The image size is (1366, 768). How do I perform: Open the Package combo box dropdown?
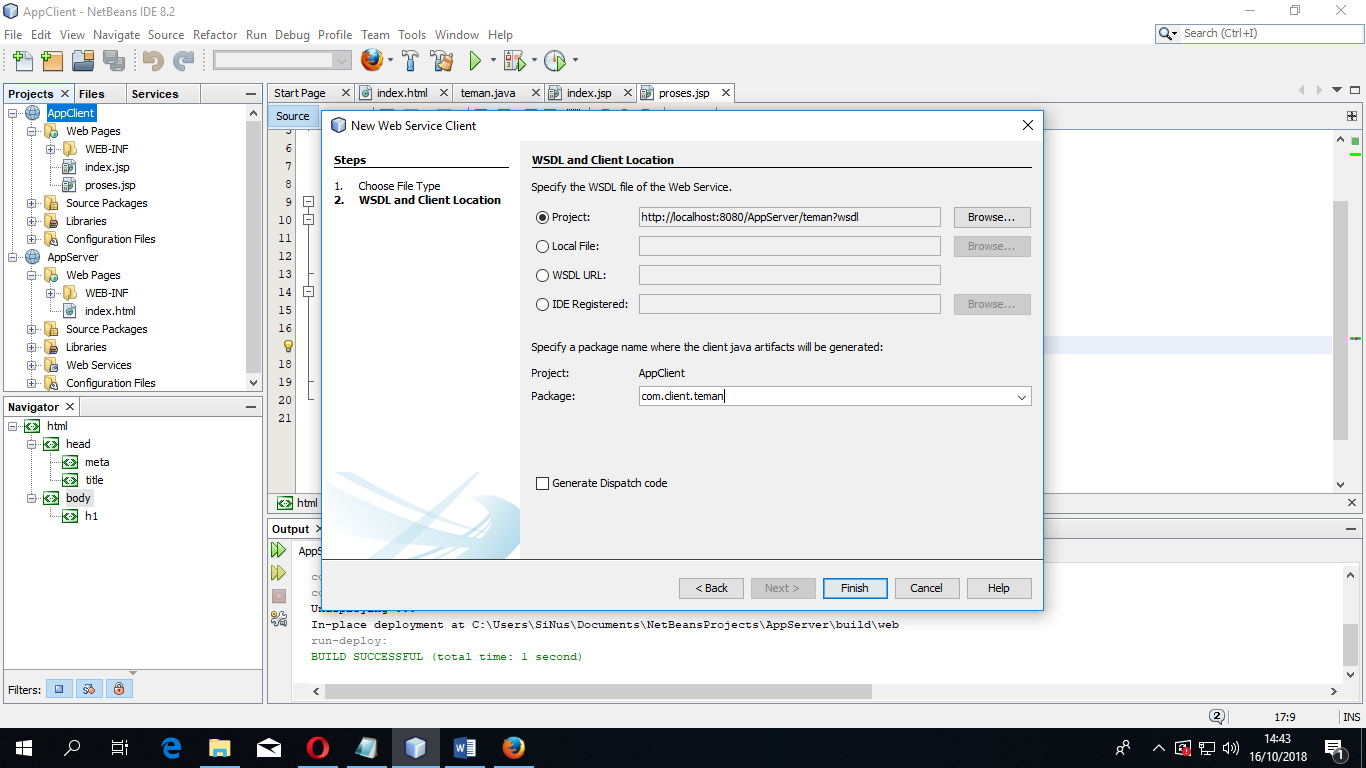[x=1022, y=396]
